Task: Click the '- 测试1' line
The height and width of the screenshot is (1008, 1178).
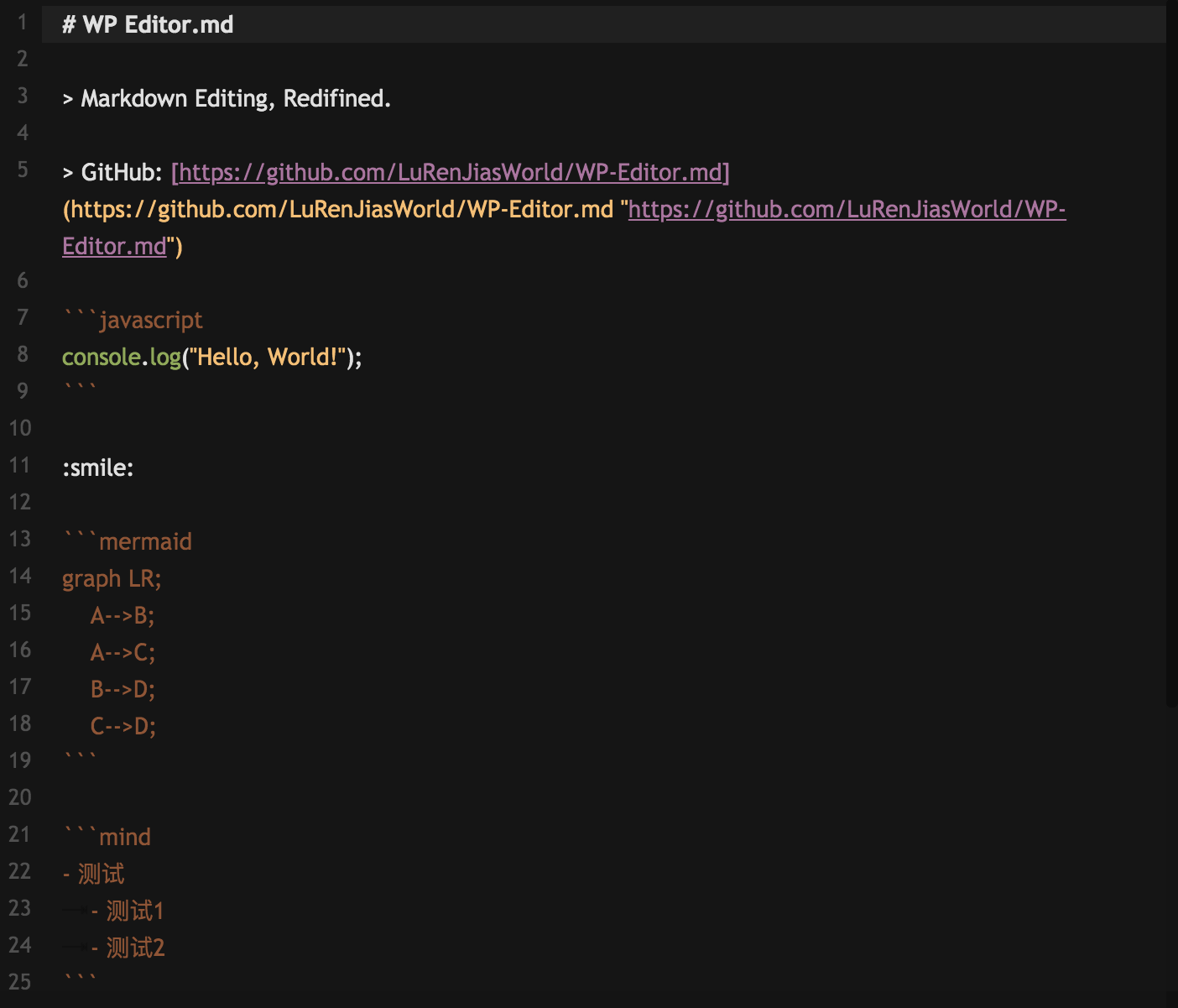Action: pyautogui.click(x=128, y=911)
